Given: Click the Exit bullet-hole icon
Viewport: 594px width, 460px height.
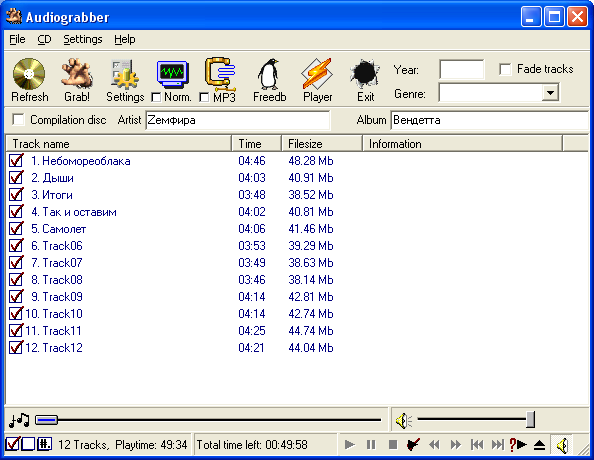Looking at the screenshot, I should [x=365, y=73].
